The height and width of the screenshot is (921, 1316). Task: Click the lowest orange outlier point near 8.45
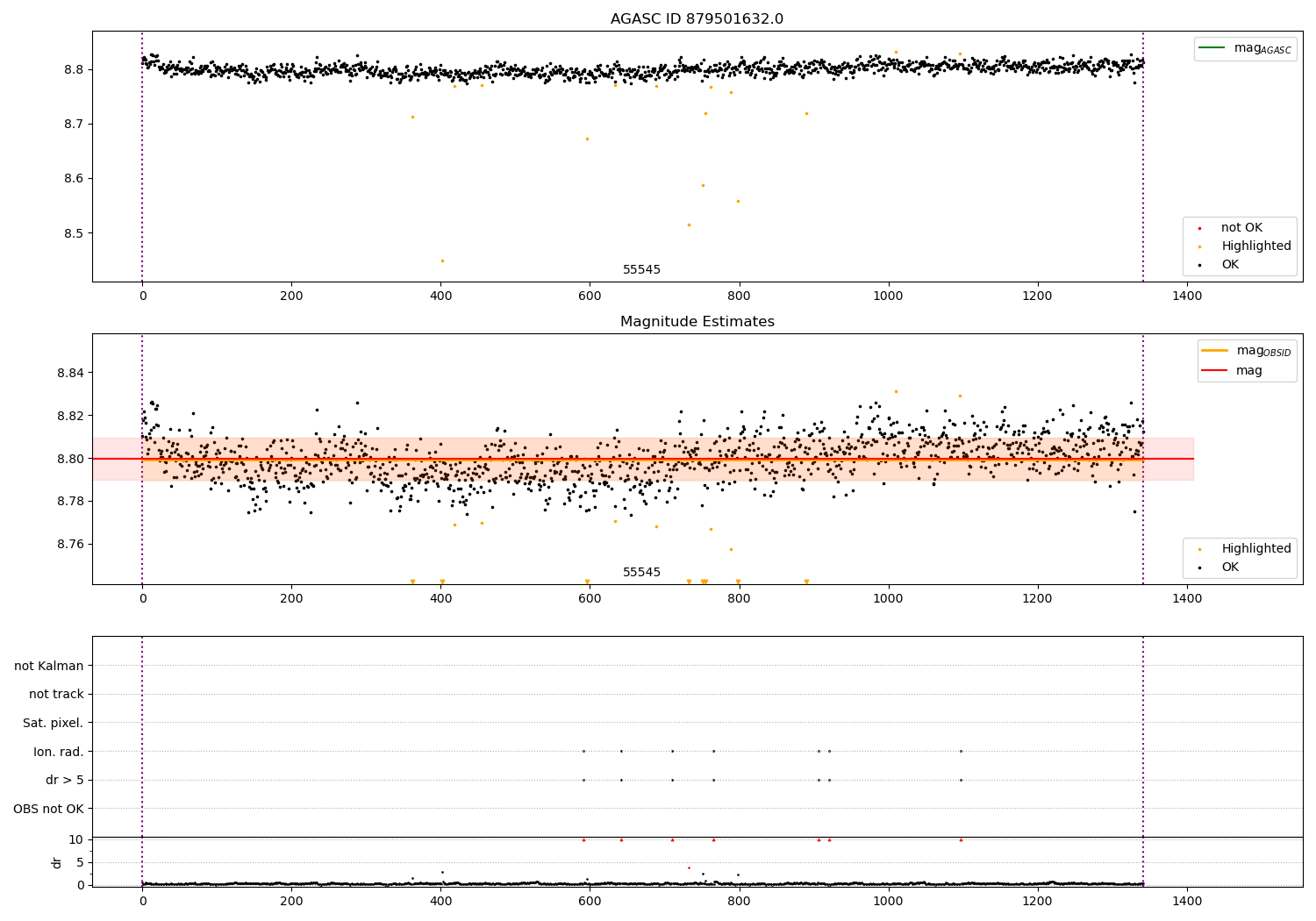(442, 261)
